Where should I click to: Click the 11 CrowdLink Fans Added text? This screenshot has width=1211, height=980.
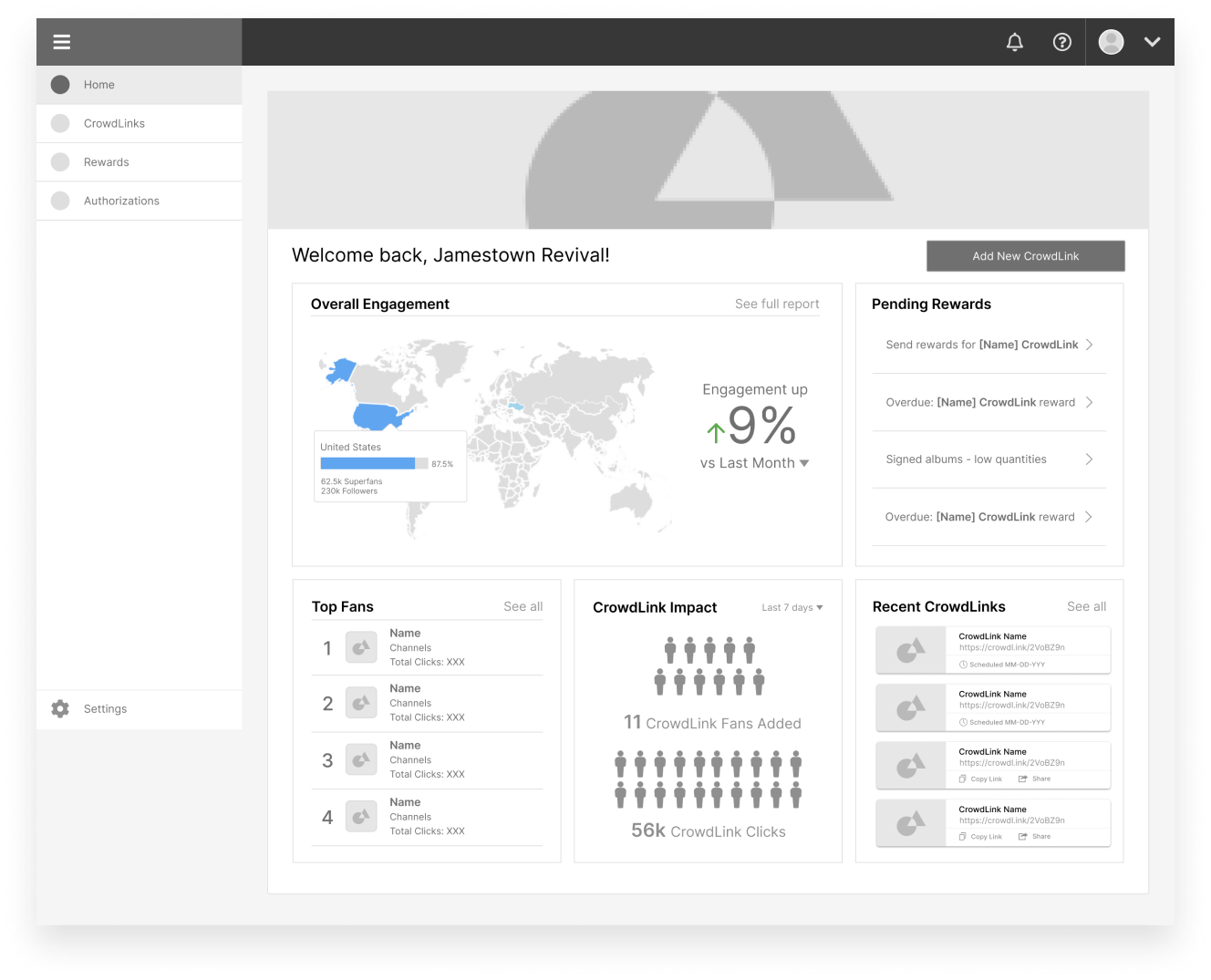(x=712, y=723)
